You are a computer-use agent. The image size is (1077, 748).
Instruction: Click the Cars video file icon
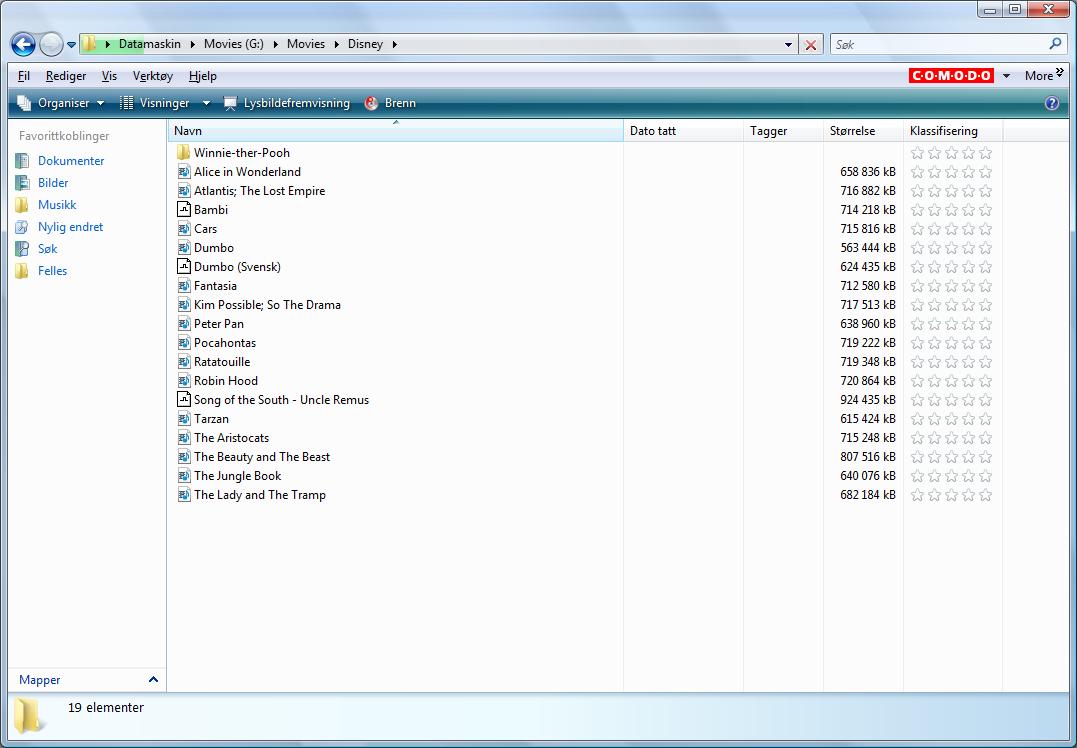tap(183, 229)
